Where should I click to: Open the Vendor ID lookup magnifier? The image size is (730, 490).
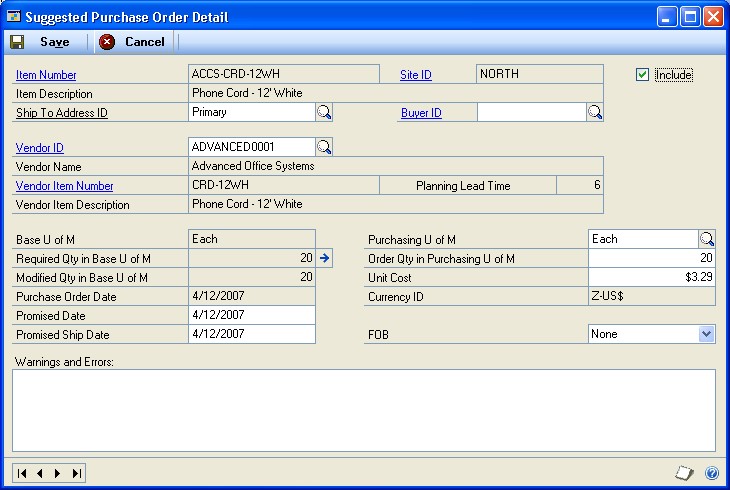(324, 147)
